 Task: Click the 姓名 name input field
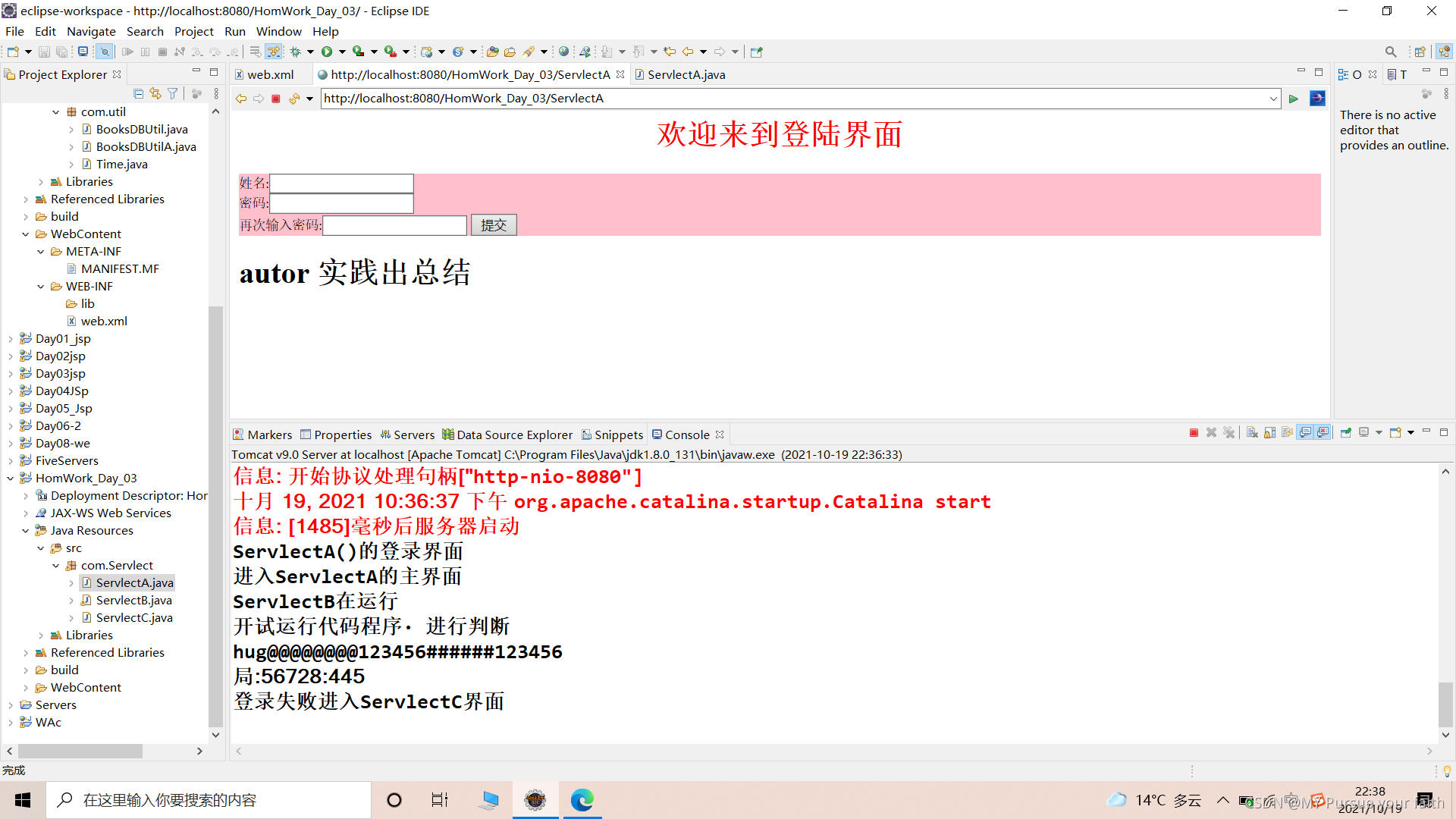(x=341, y=184)
